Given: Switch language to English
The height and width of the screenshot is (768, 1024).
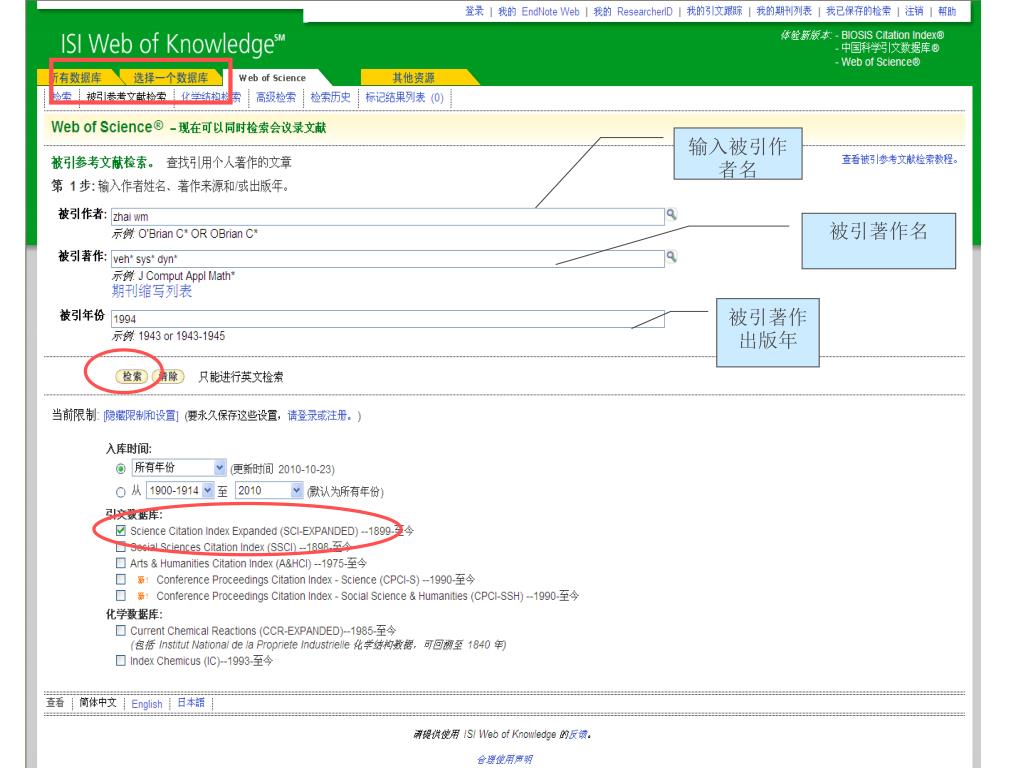Looking at the screenshot, I should (x=147, y=704).
